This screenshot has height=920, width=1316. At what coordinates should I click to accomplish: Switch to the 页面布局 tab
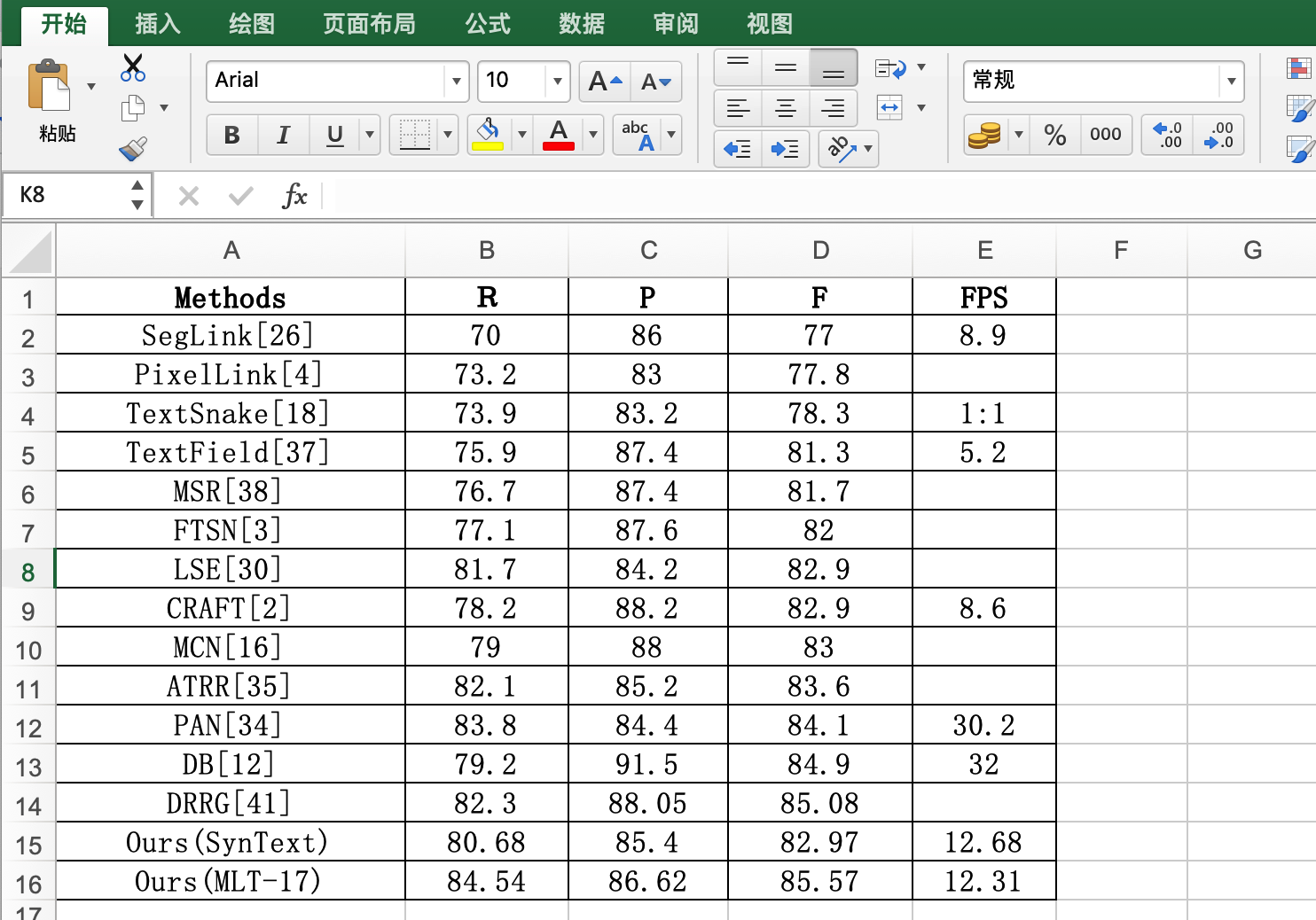pyautogui.click(x=369, y=24)
